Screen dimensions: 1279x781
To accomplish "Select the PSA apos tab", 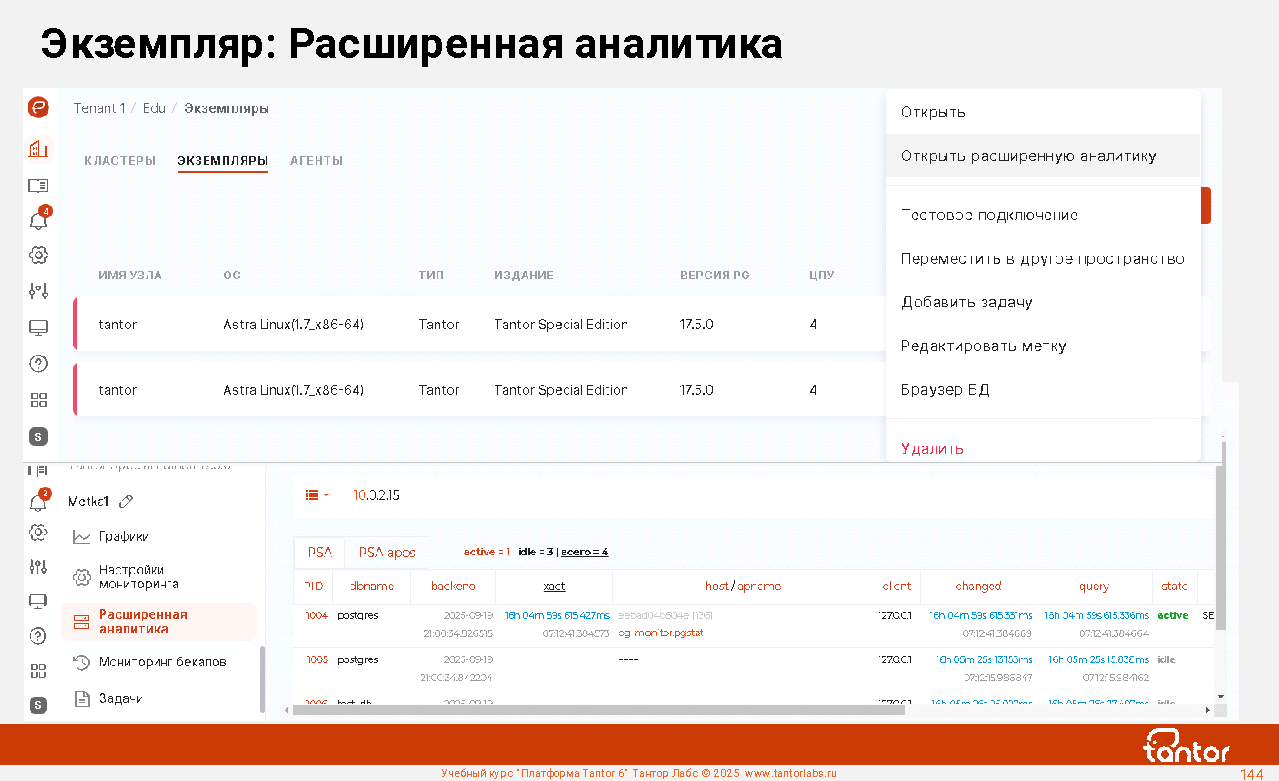I will pyautogui.click(x=387, y=552).
